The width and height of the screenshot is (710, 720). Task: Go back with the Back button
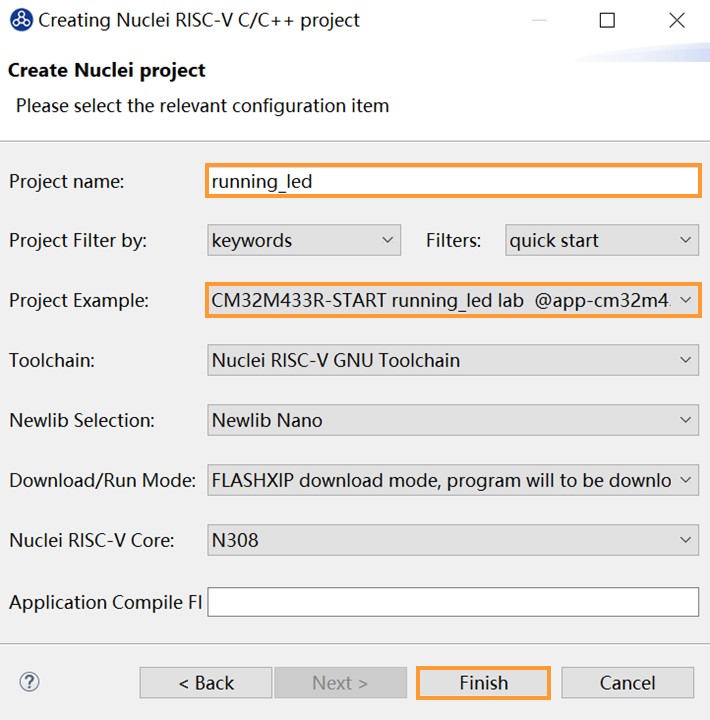click(x=206, y=683)
